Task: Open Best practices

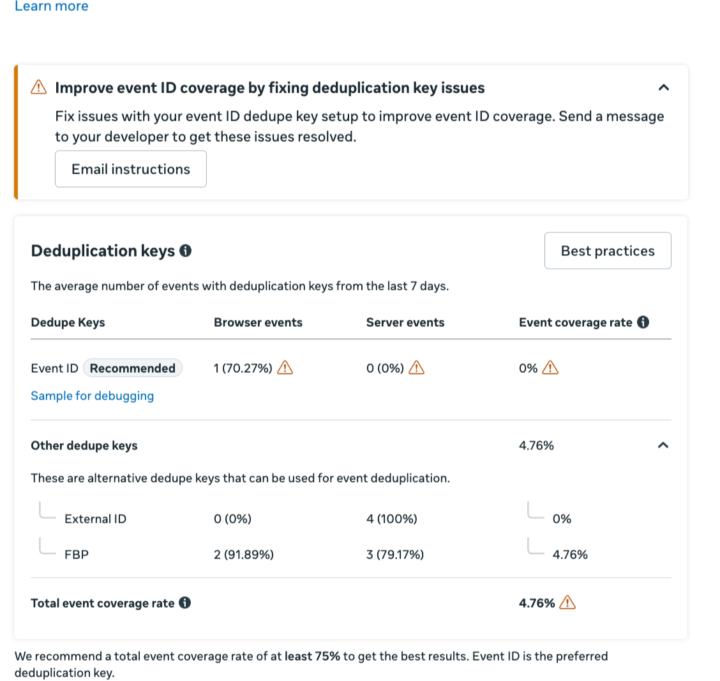Action: tap(608, 251)
